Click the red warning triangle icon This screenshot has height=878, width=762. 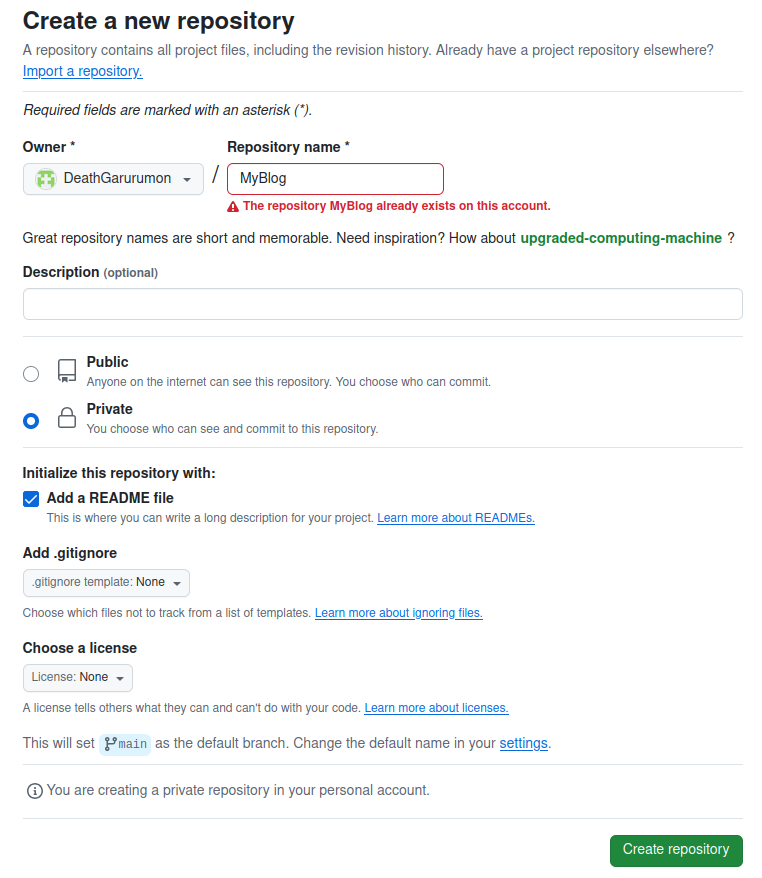(x=233, y=207)
